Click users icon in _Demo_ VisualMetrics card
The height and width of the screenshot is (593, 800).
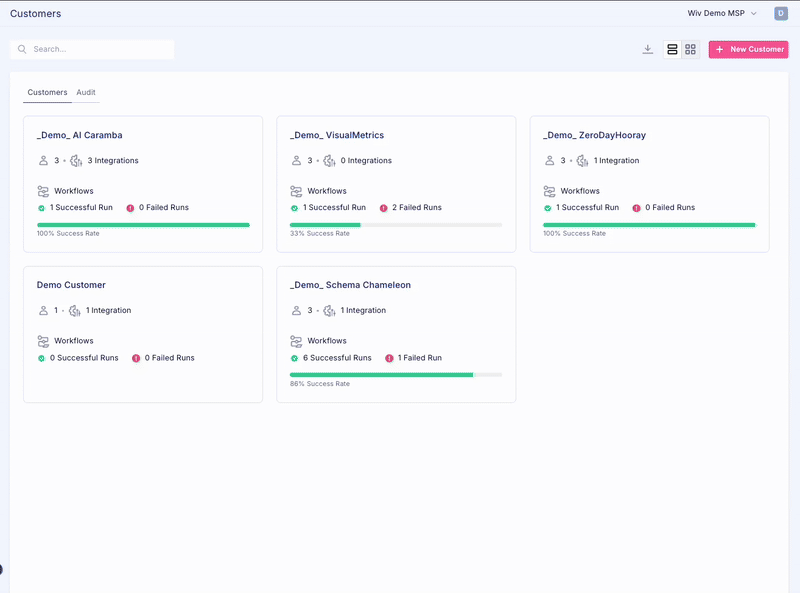[296, 161]
